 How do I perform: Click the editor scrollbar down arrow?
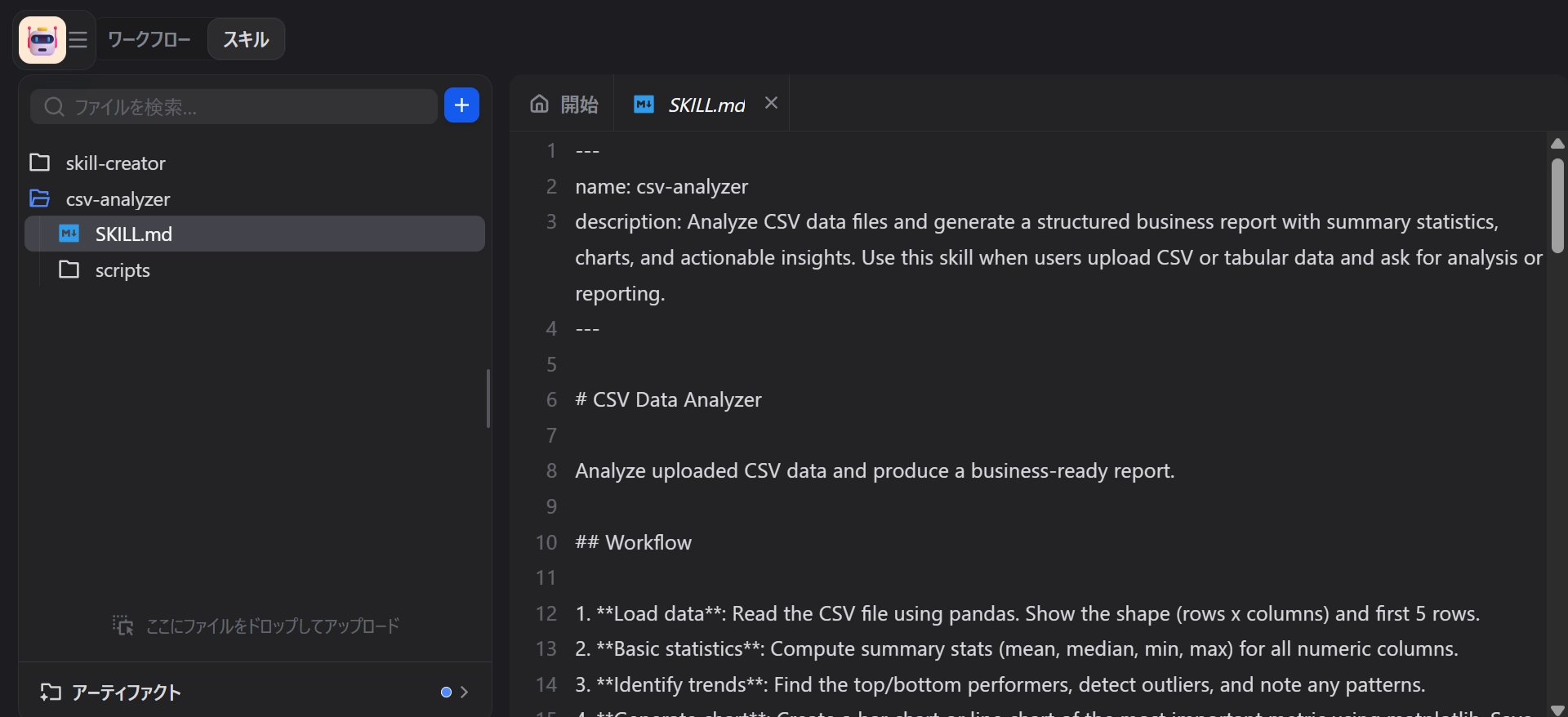point(1557,710)
